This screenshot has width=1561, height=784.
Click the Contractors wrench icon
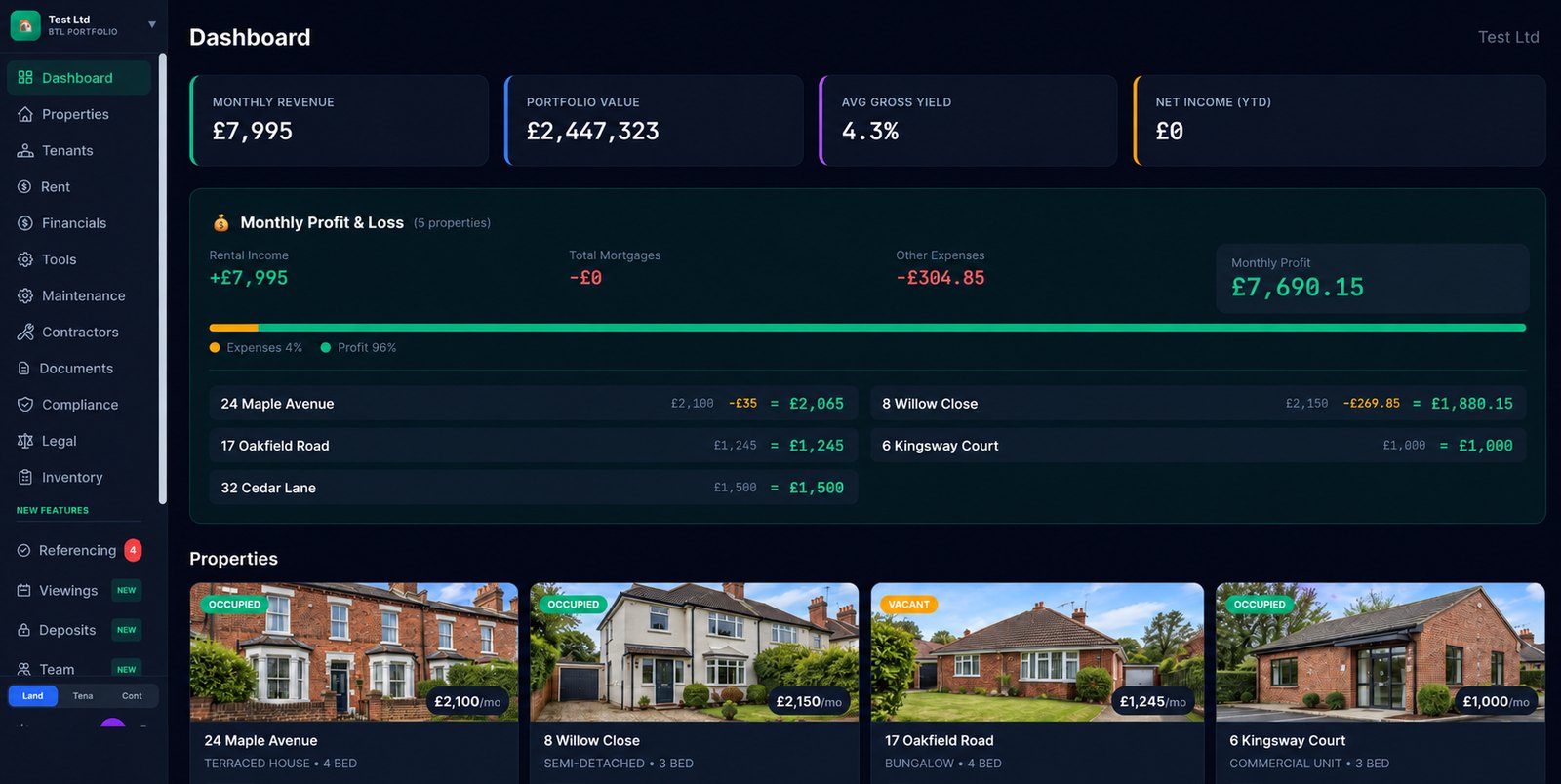click(25, 332)
